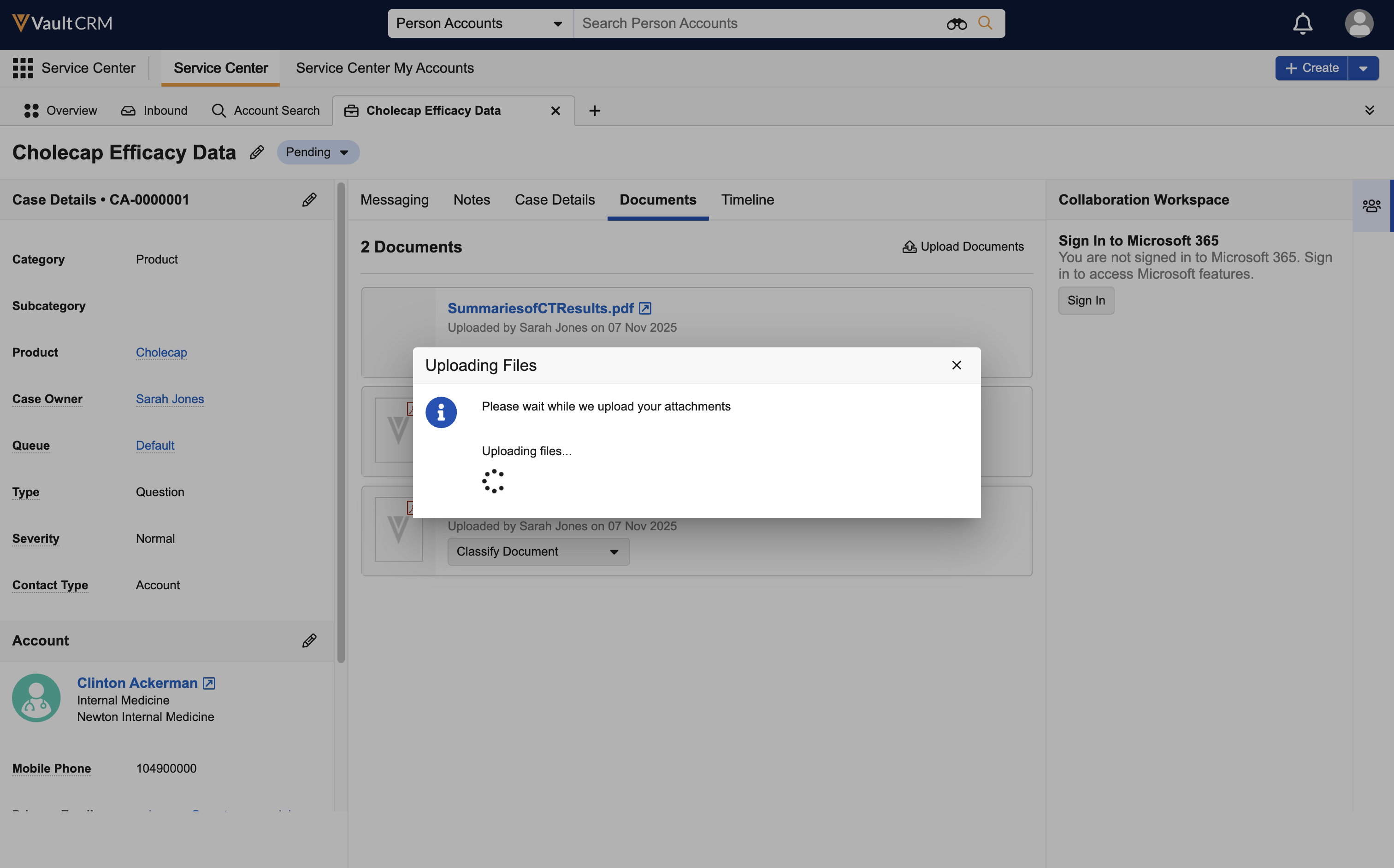Open SummariesofCTResults.pdf in new window icon
This screenshot has height=868, width=1394.
(x=645, y=308)
